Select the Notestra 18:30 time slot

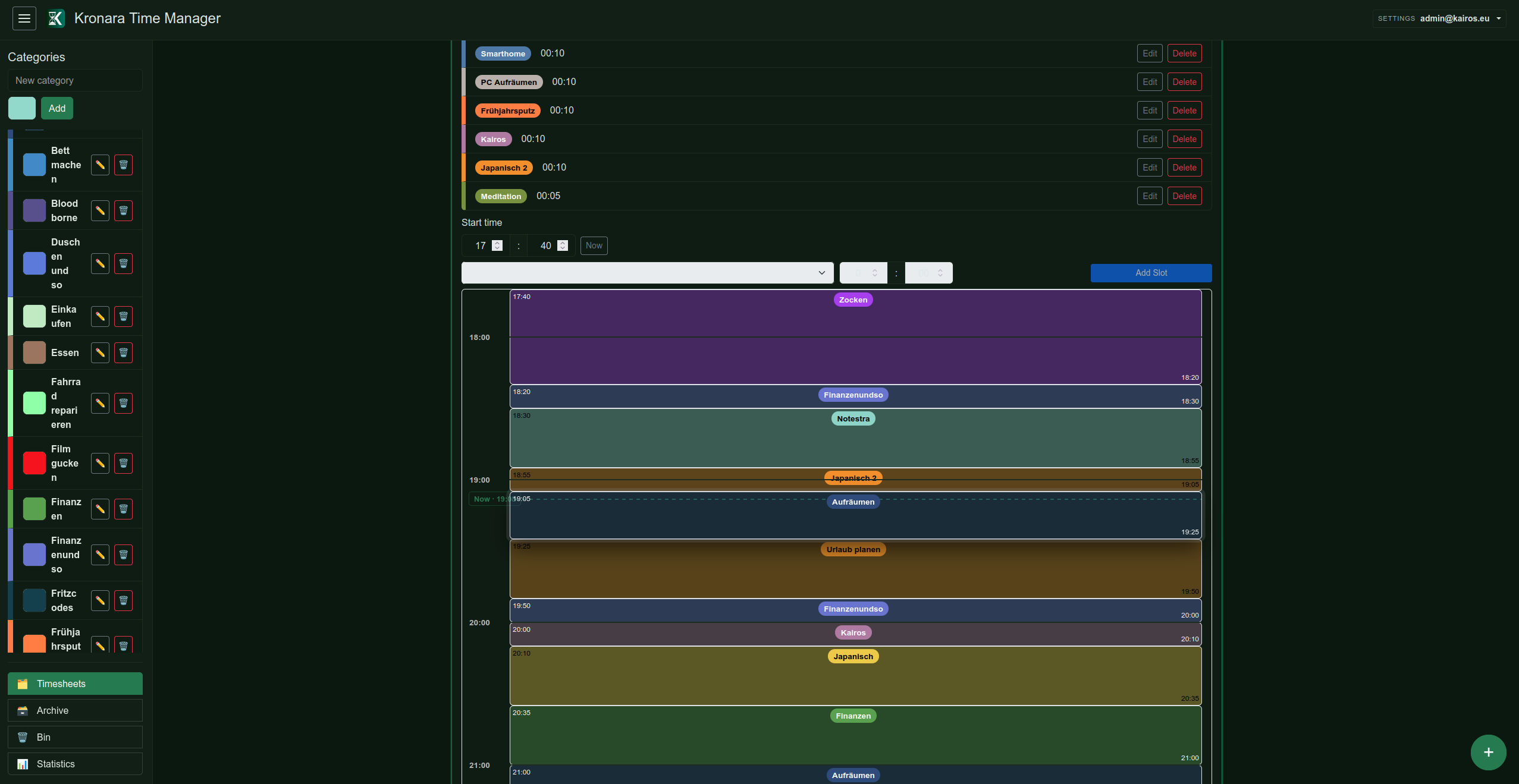tap(855, 437)
